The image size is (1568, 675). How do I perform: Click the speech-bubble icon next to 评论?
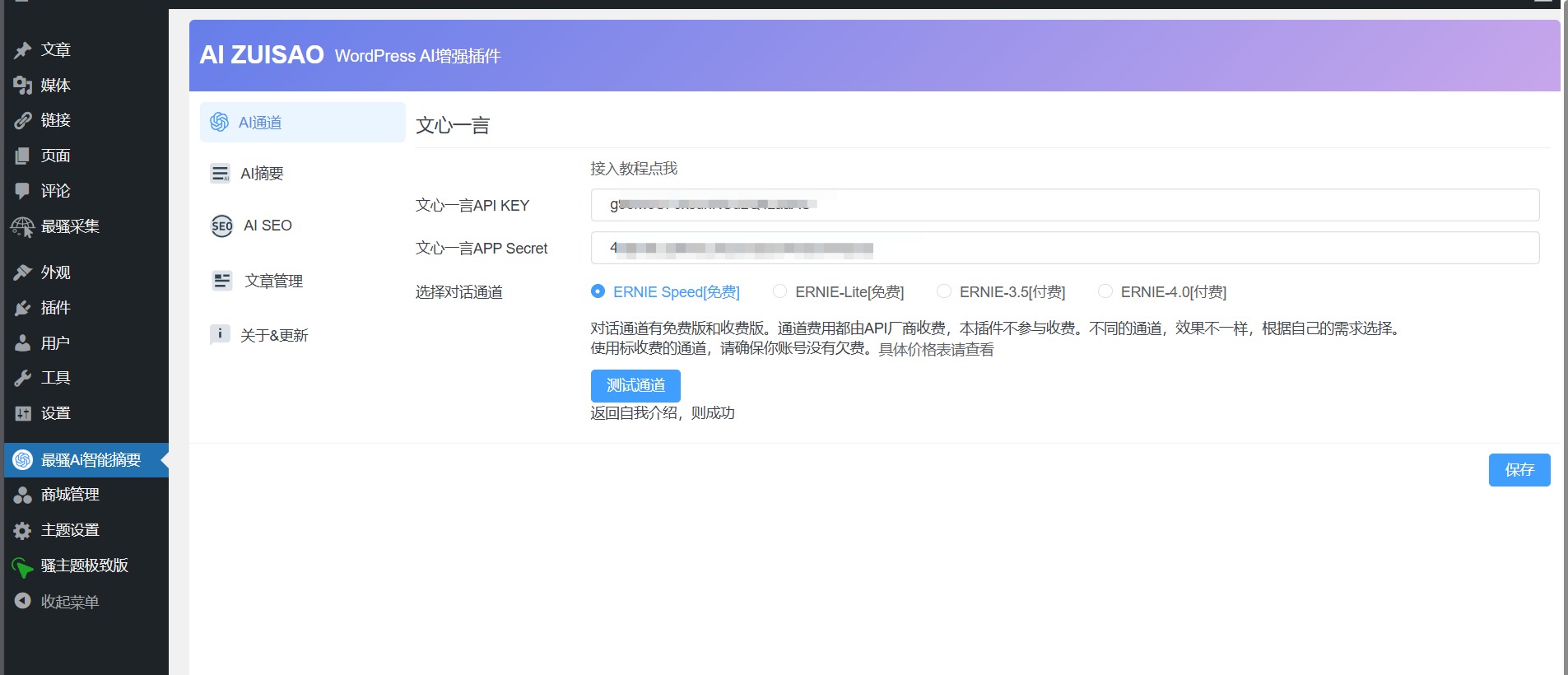pos(23,191)
